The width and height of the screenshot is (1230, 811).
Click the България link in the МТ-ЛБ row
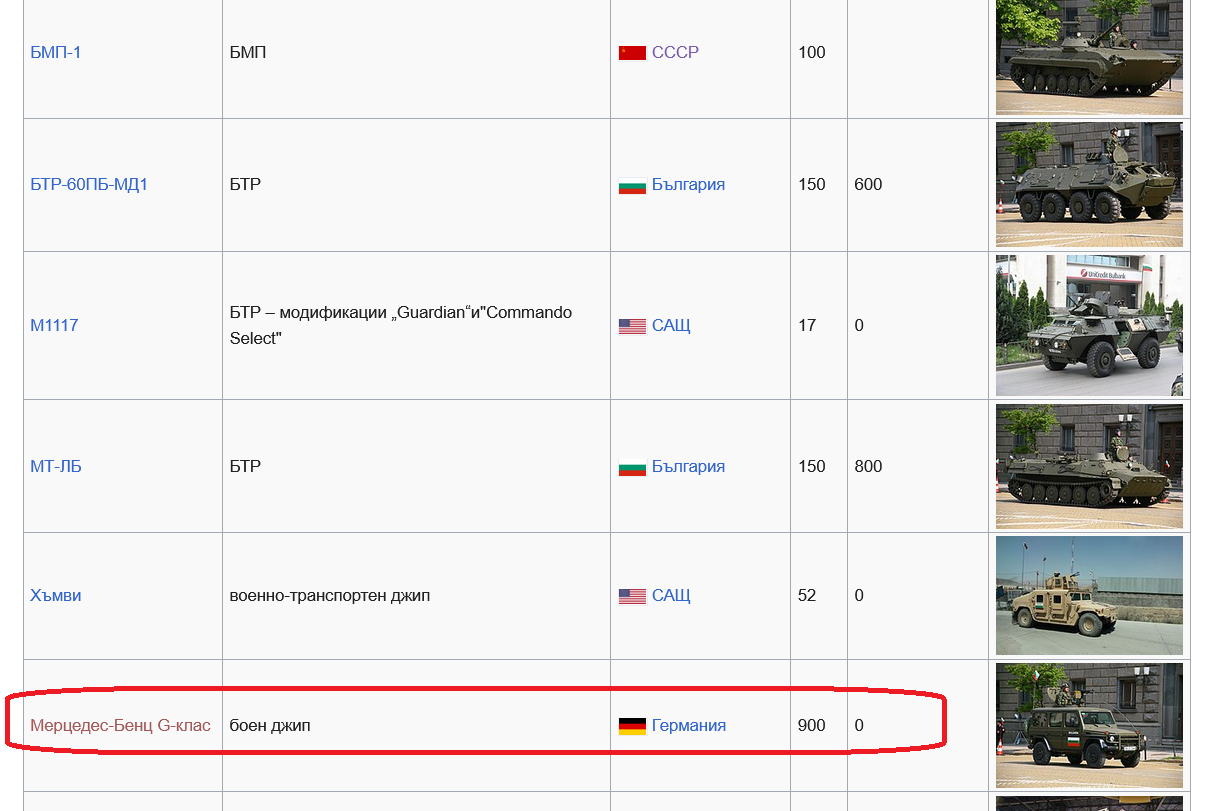[688, 466]
